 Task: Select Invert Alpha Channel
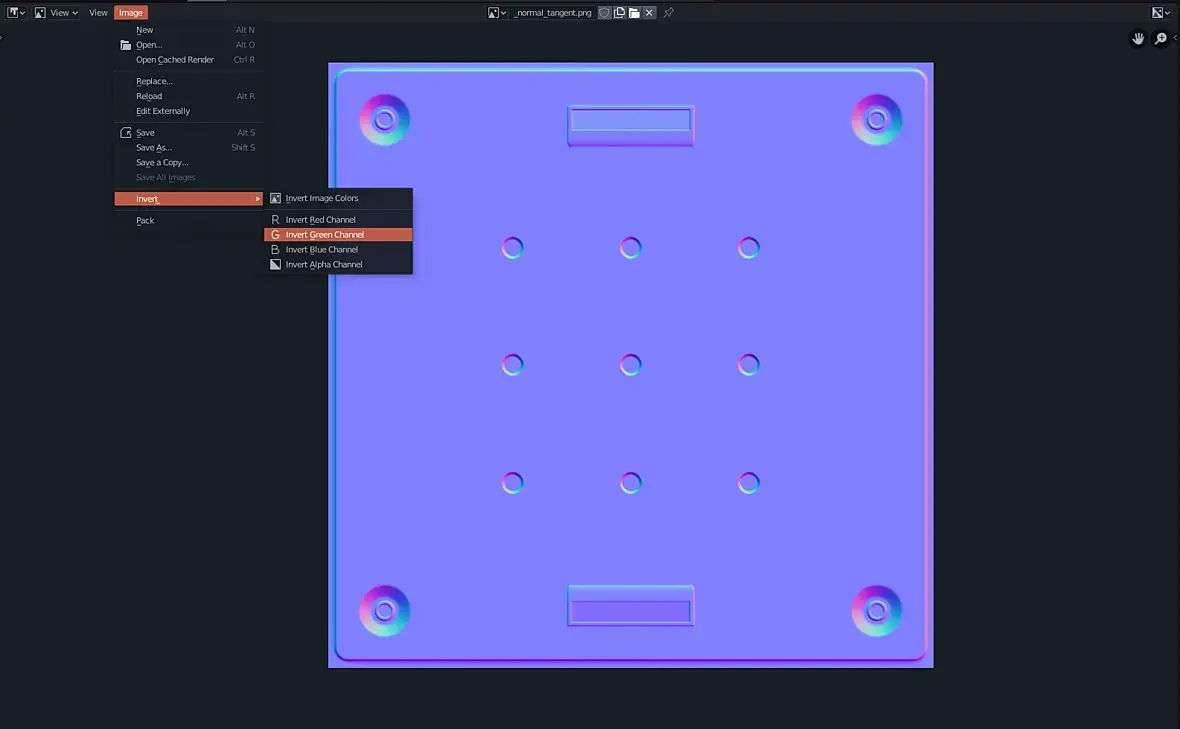(x=338, y=265)
